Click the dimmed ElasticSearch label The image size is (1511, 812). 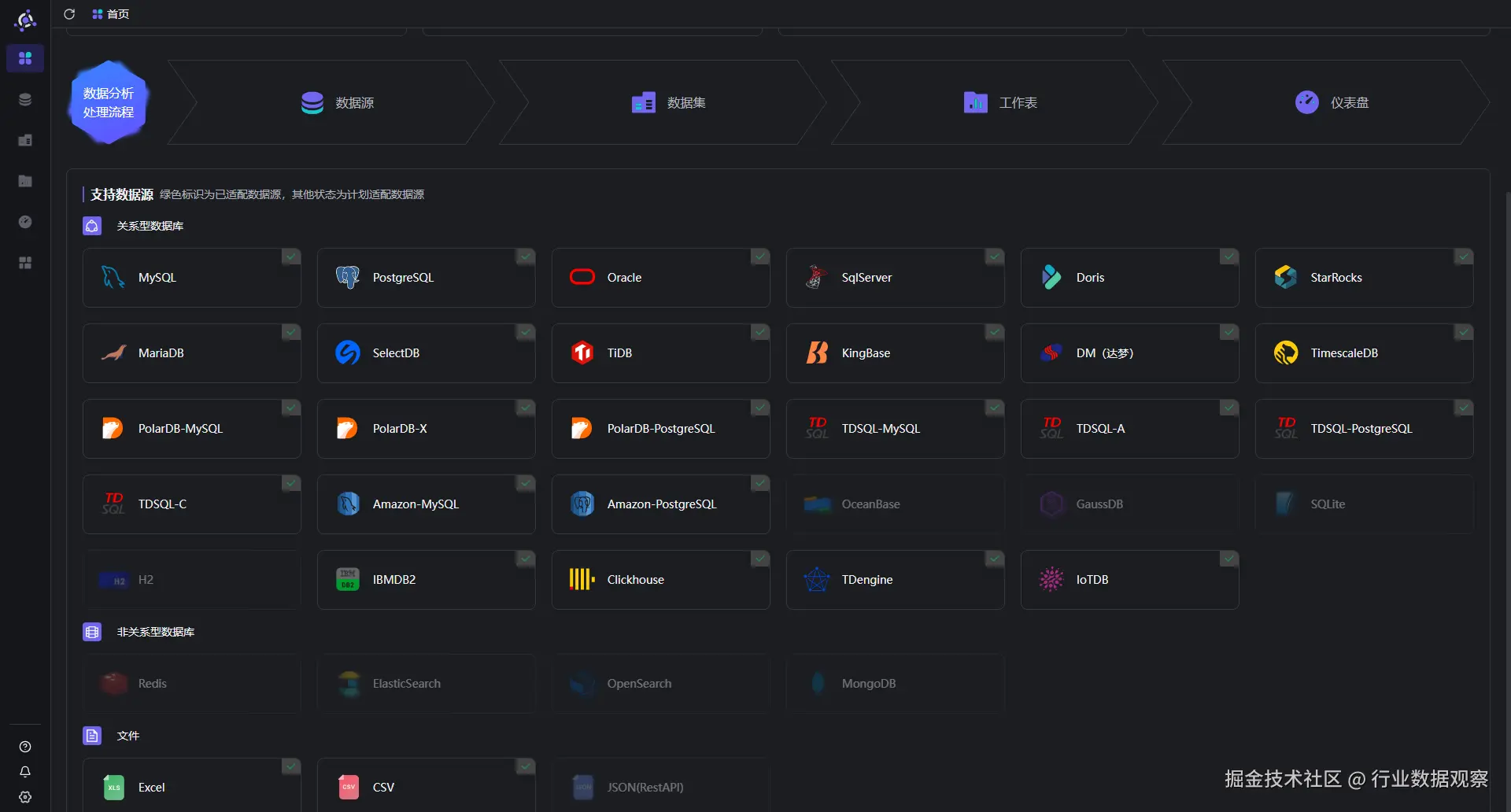pyautogui.click(x=406, y=684)
